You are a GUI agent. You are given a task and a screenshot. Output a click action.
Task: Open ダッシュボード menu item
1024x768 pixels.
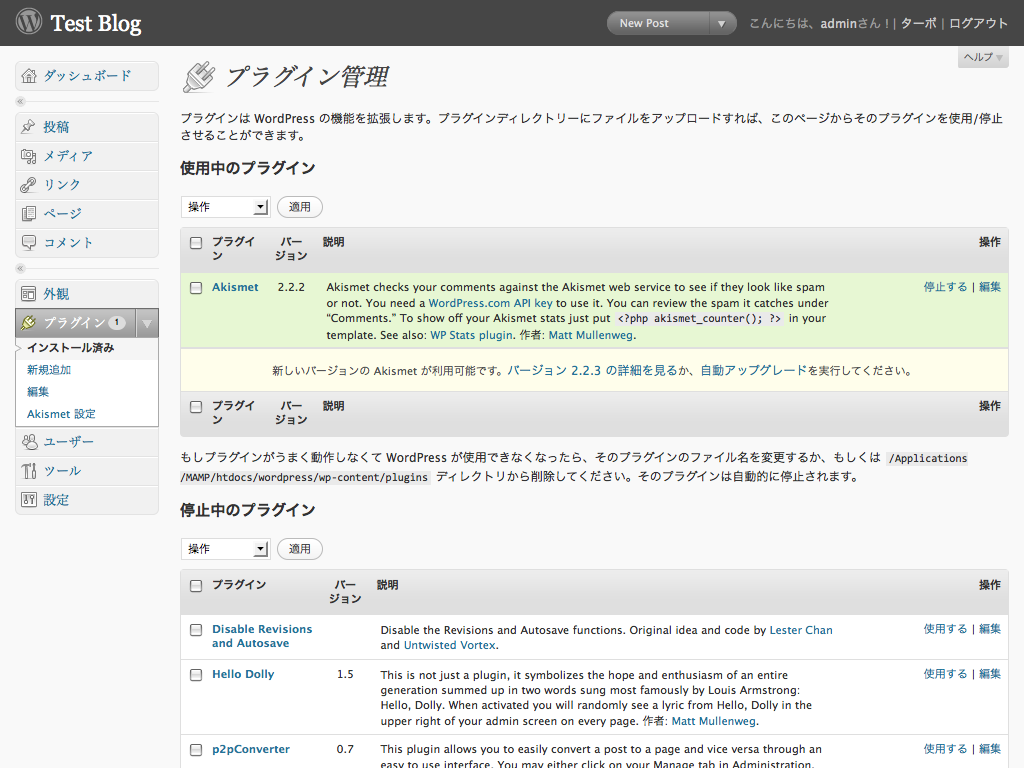tap(87, 76)
